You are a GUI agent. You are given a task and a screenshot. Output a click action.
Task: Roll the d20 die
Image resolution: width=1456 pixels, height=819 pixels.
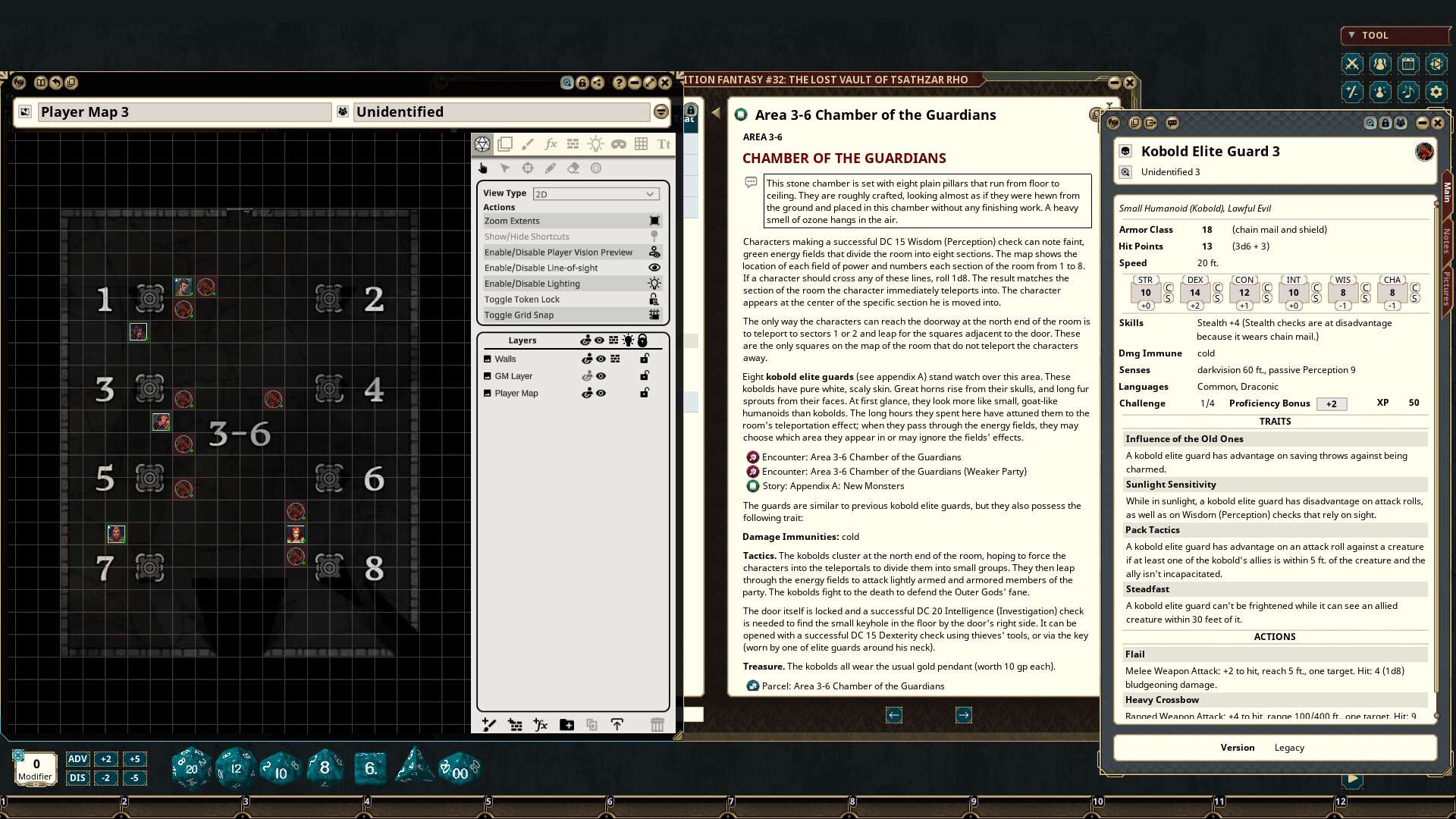pyautogui.click(x=190, y=769)
